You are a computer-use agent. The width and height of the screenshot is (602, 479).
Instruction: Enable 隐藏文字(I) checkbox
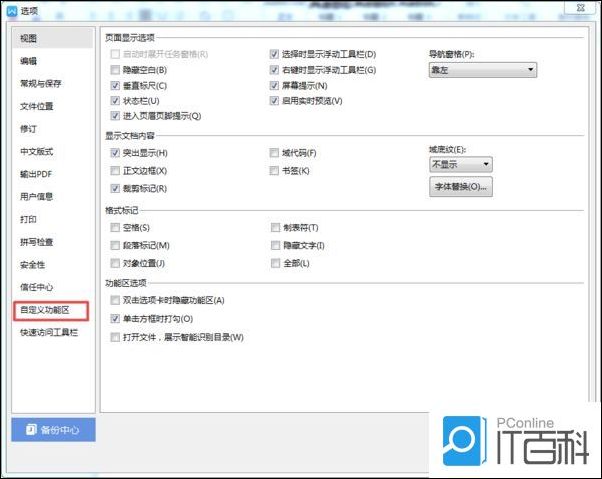click(x=275, y=245)
